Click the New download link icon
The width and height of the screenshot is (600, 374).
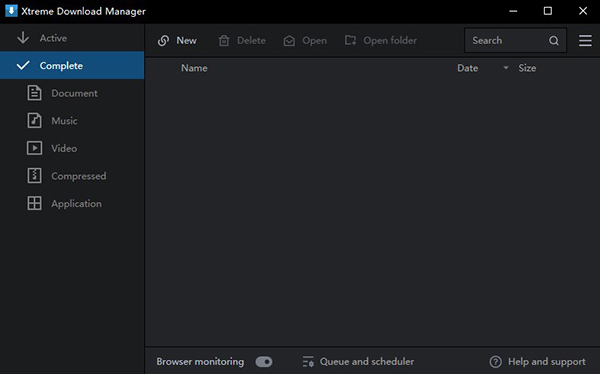(163, 41)
